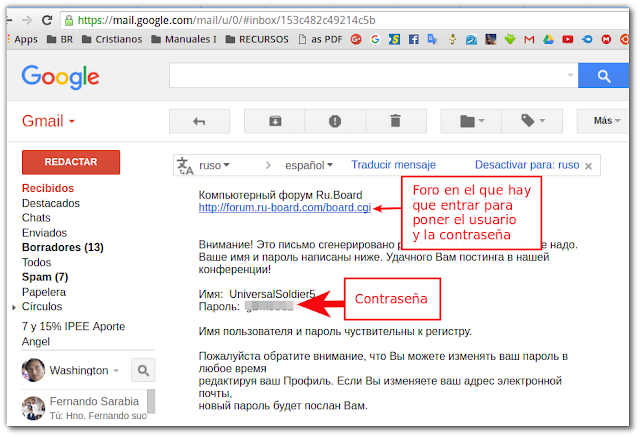Open the RECURSOS bookmarks folder
640x437 pixels.
257,39
